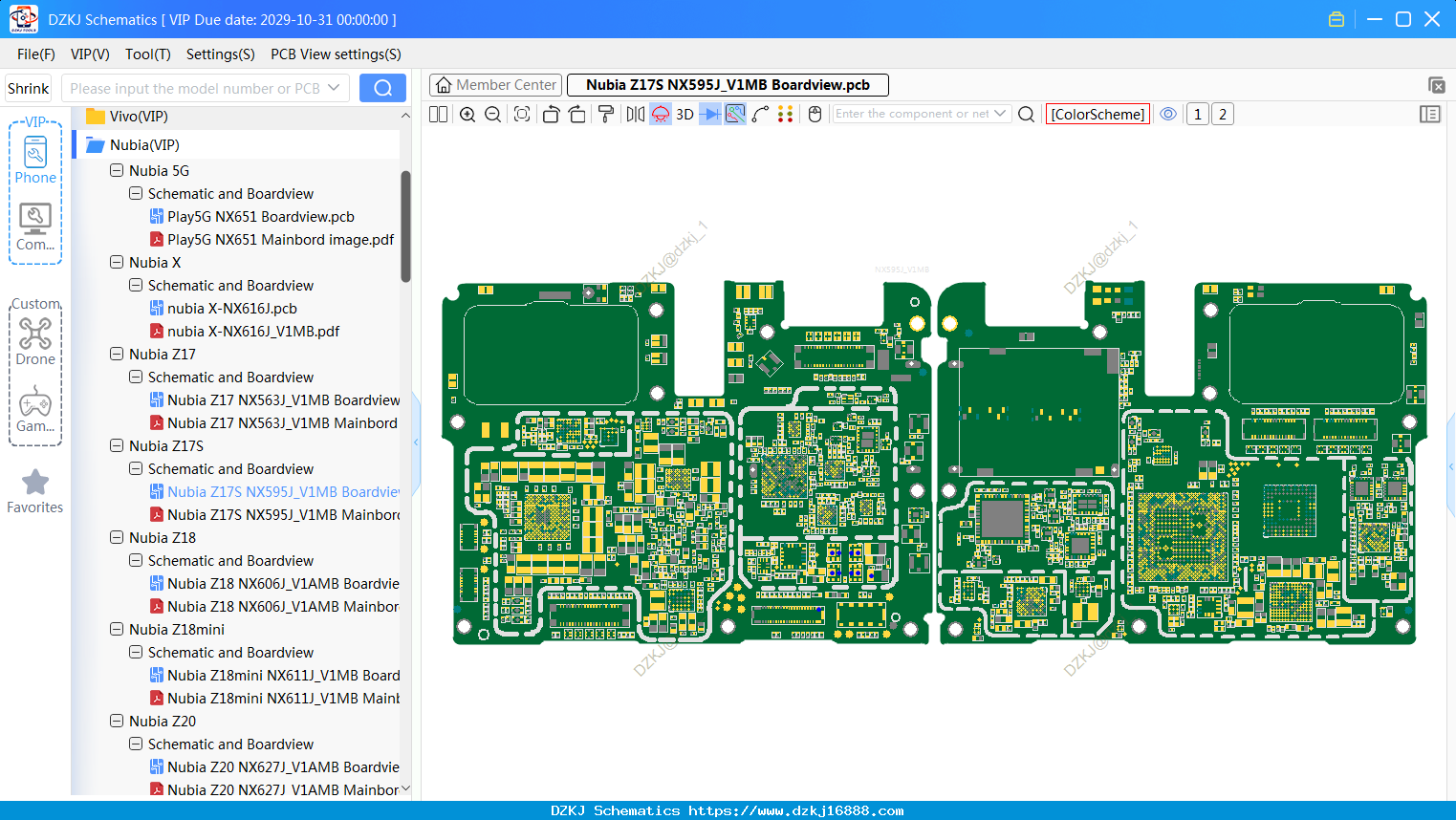Open the Tool(T) menu
Viewport: 1456px width, 820px height.
pos(148,54)
